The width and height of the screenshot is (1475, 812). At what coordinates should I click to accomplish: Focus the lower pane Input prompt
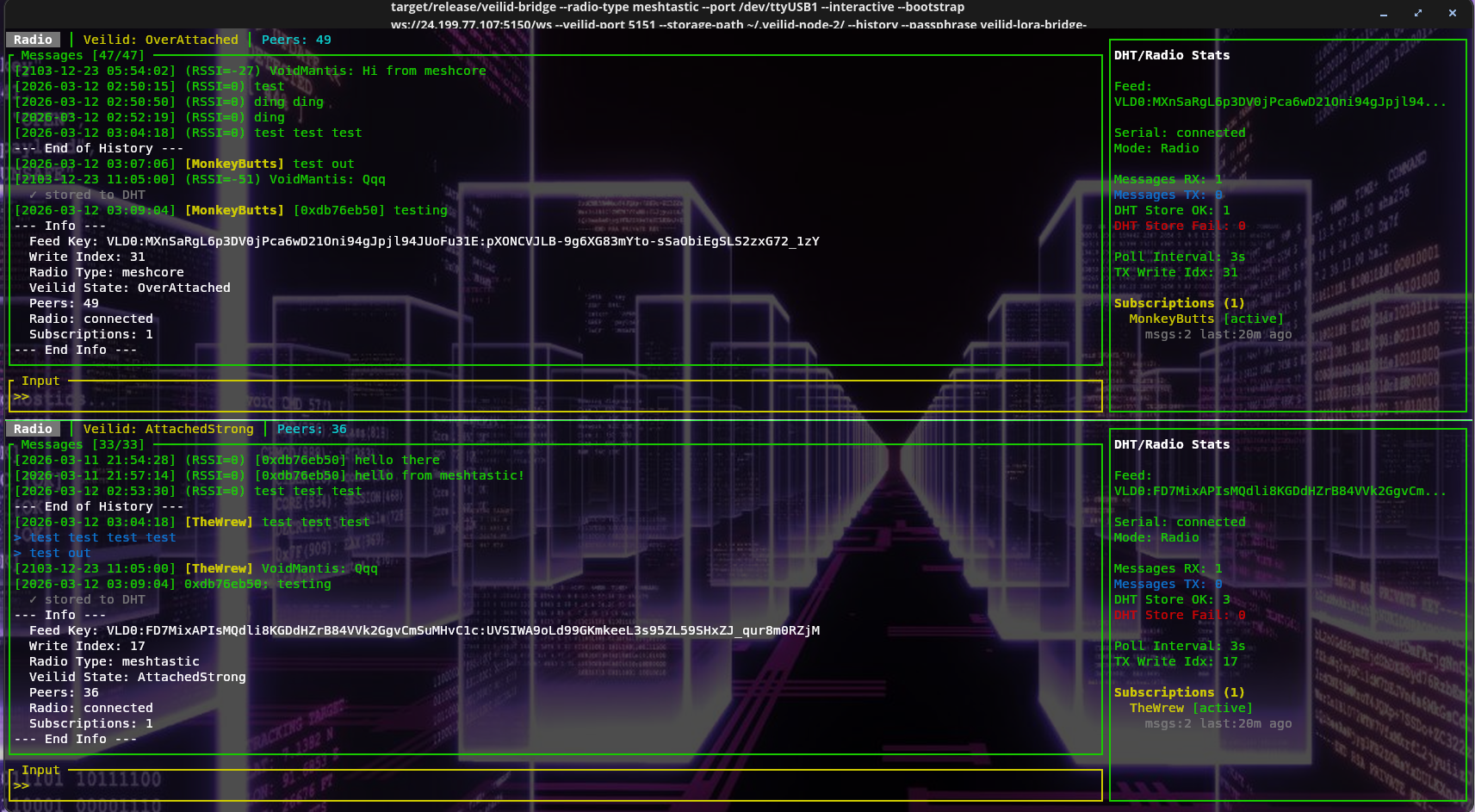point(555,785)
